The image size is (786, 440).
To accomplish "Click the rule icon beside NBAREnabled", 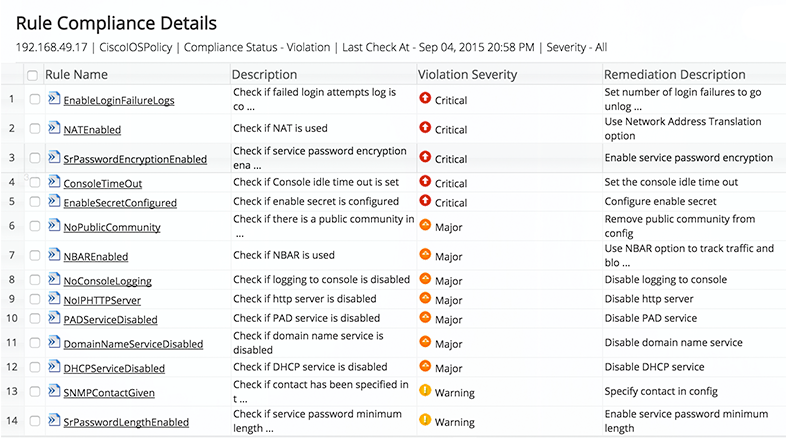I will 54,255.
